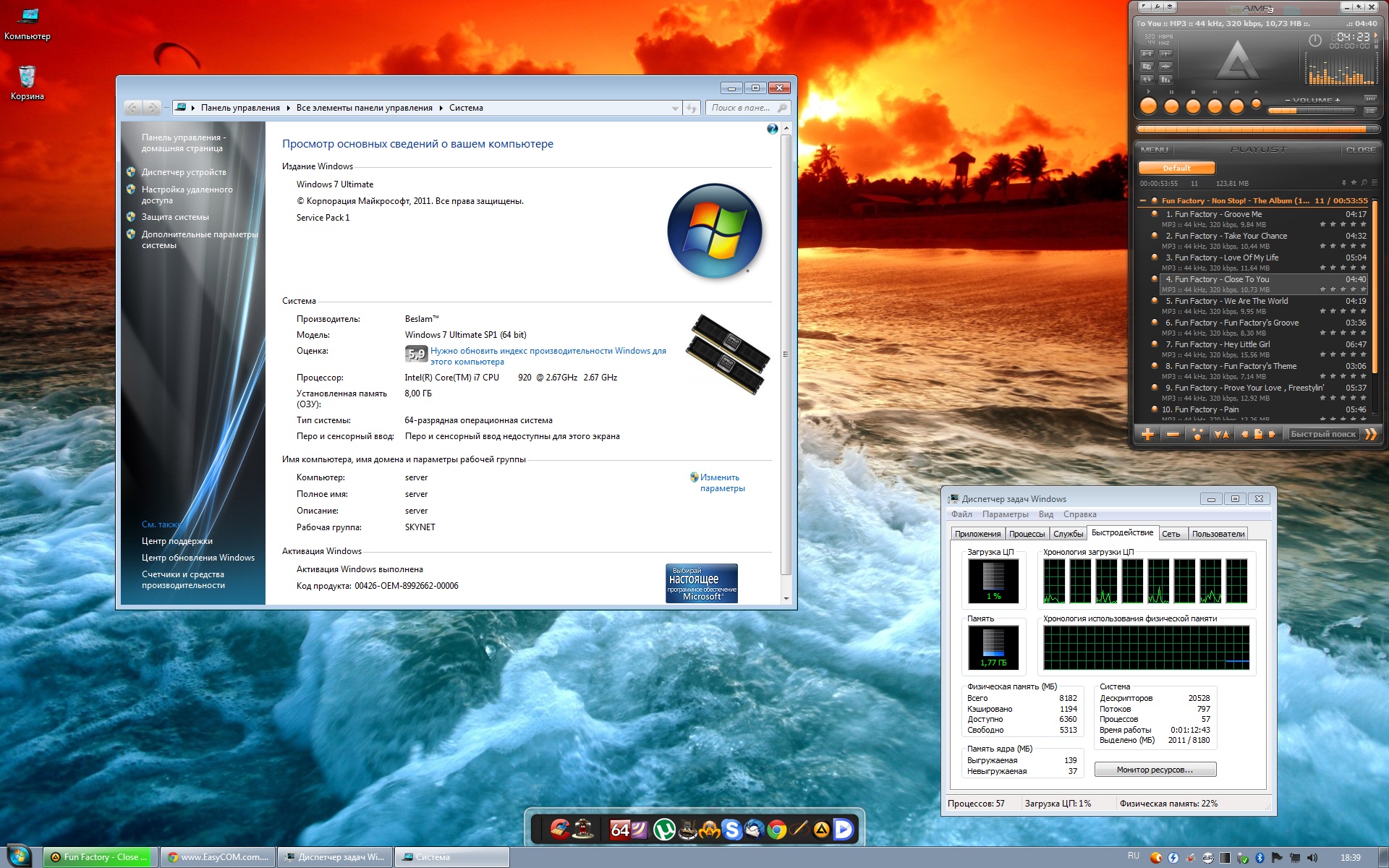Skip to previous track in AIMP
The height and width of the screenshot is (868, 1389).
tap(1215, 106)
